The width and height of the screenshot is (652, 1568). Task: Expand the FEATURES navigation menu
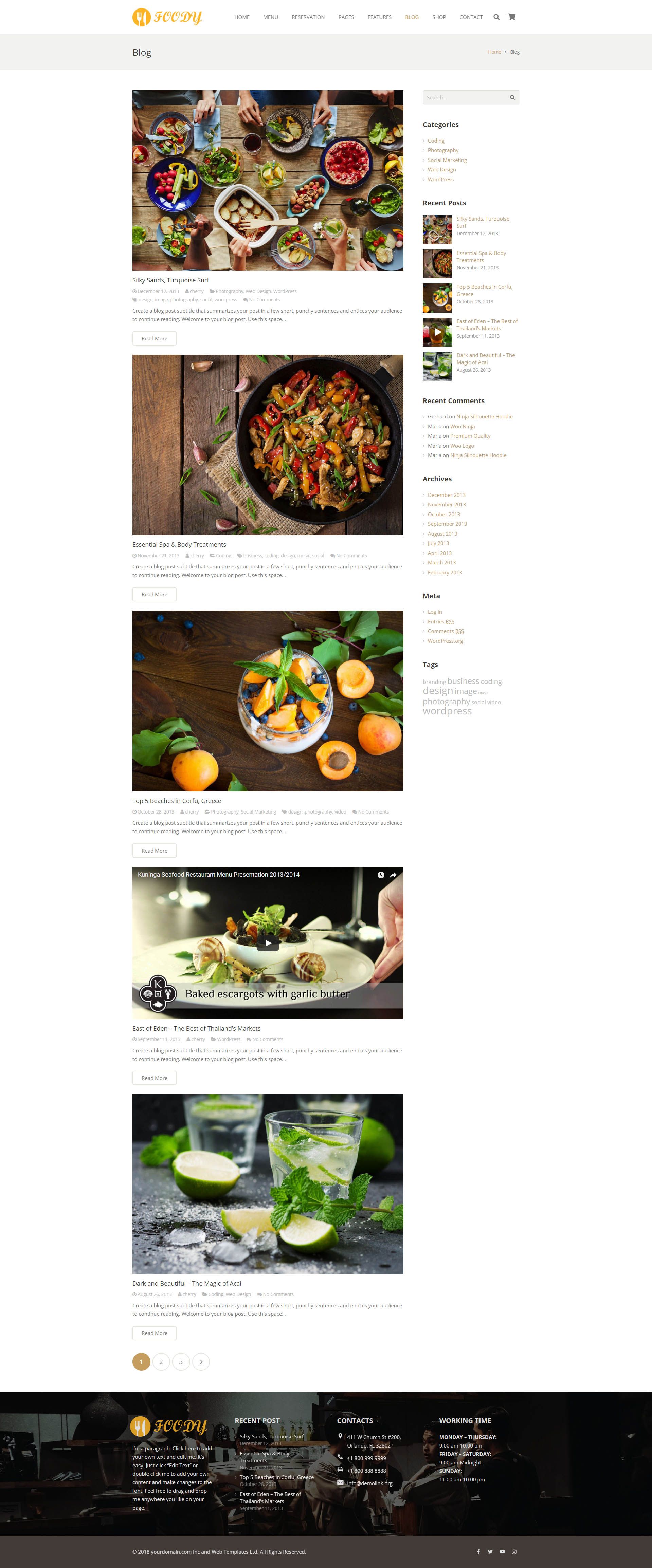coord(379,17)
